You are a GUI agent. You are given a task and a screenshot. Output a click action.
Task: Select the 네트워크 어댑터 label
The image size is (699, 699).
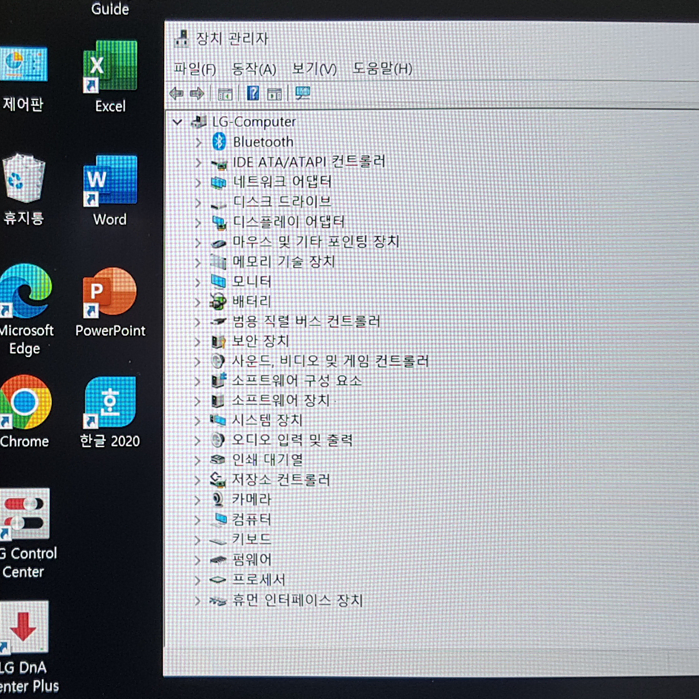coord(282,182)
